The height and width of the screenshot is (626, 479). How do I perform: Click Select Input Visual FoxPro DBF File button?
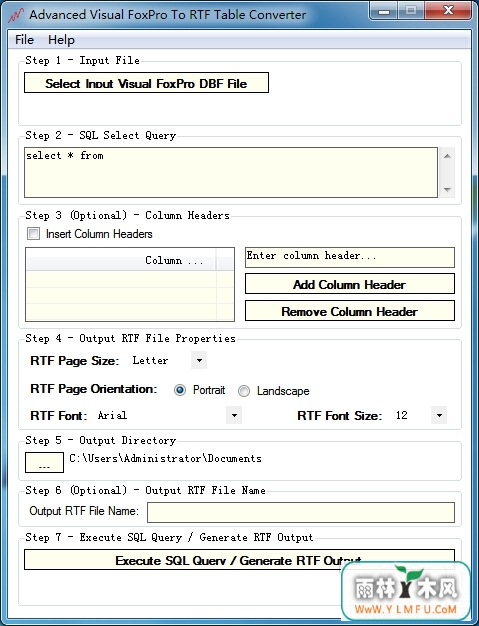[x=146, y=83]
